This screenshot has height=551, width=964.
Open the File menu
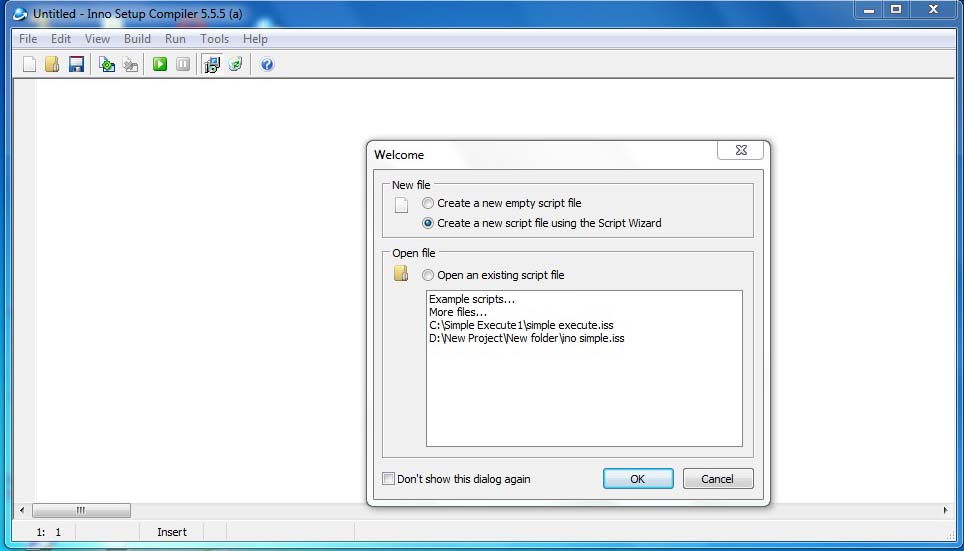coord(28,39)
